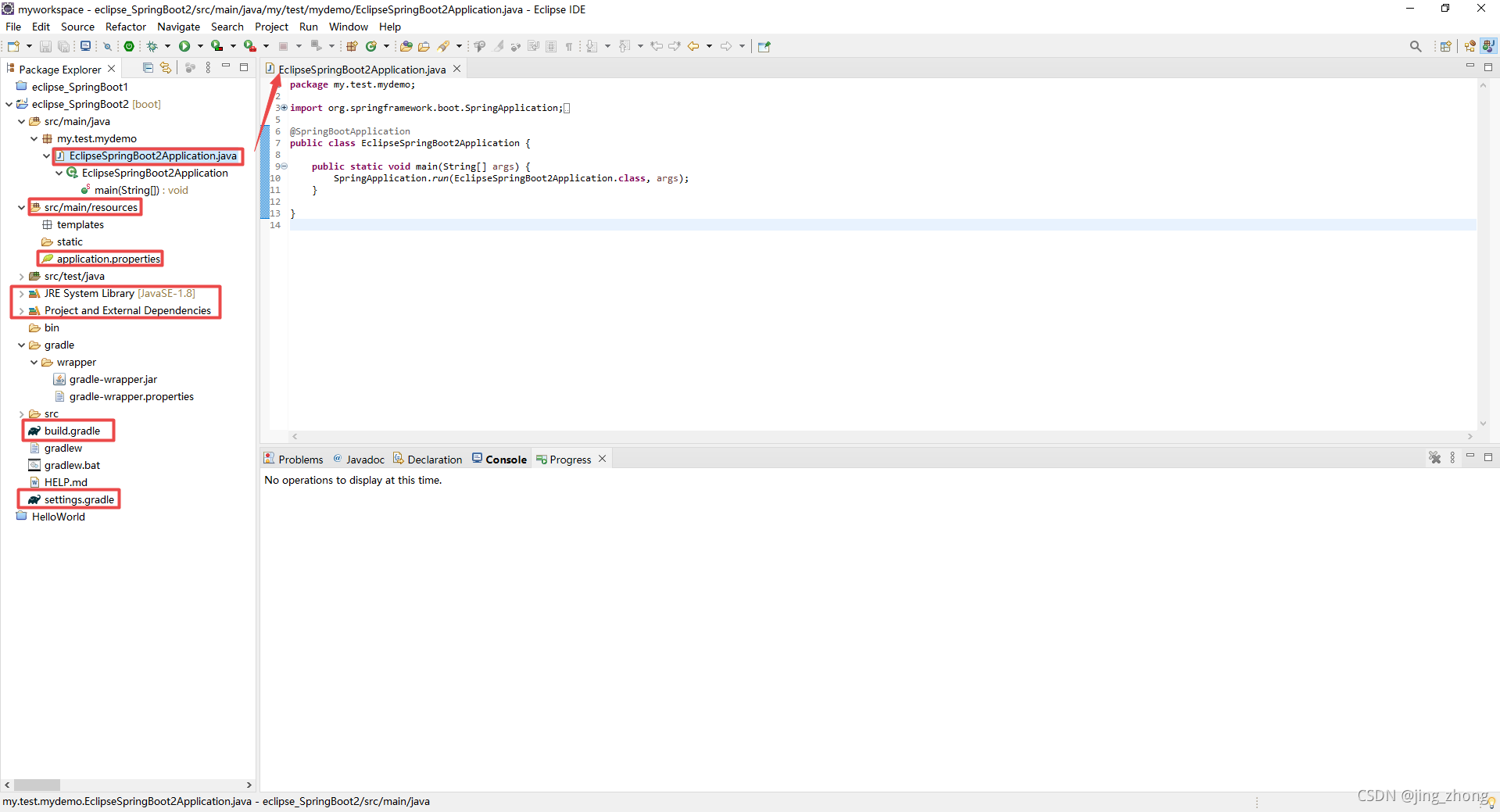The image size is (1500, 812).
Task: Open the Run button dropdown arrow
Action: (x=200, y=46)
